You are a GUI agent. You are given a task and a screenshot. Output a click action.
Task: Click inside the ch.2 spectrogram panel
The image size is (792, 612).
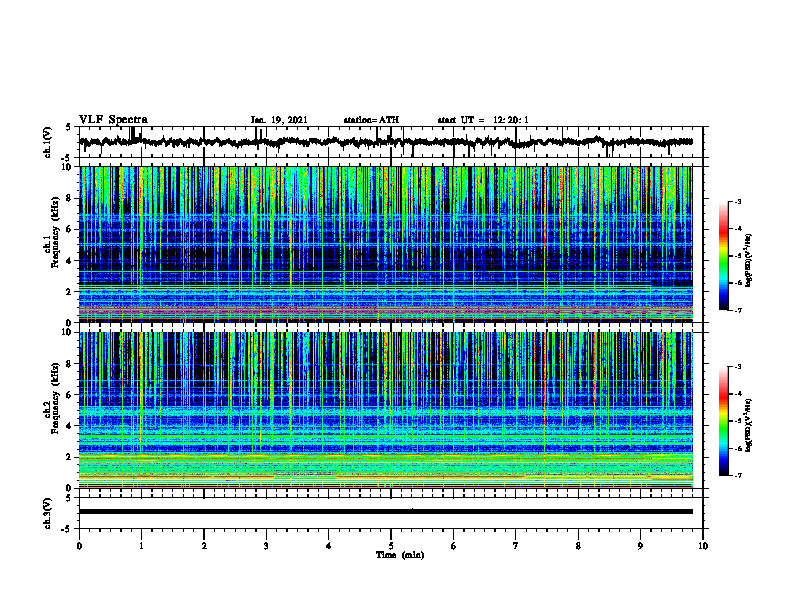385,410
